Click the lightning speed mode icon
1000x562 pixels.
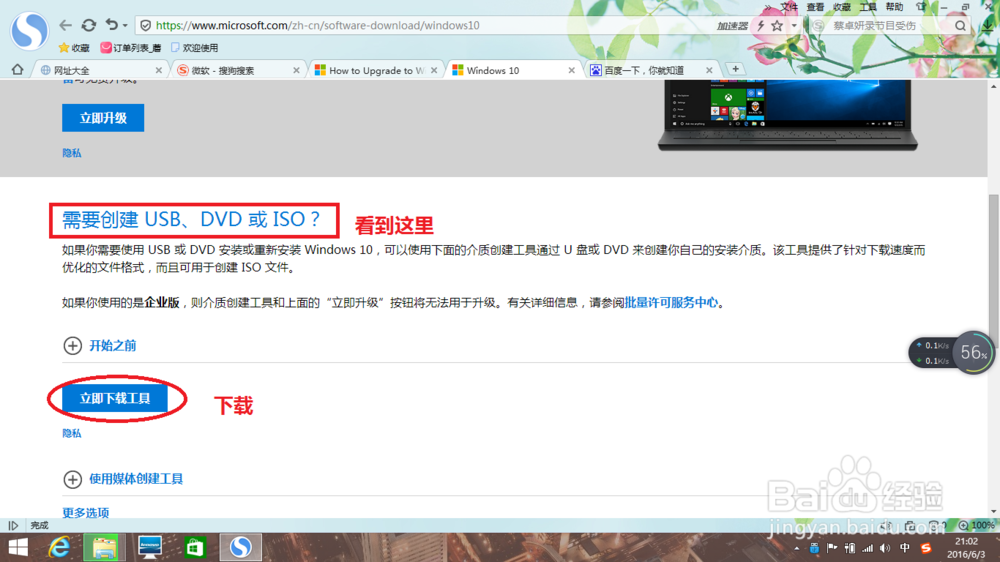pos(760,26)
